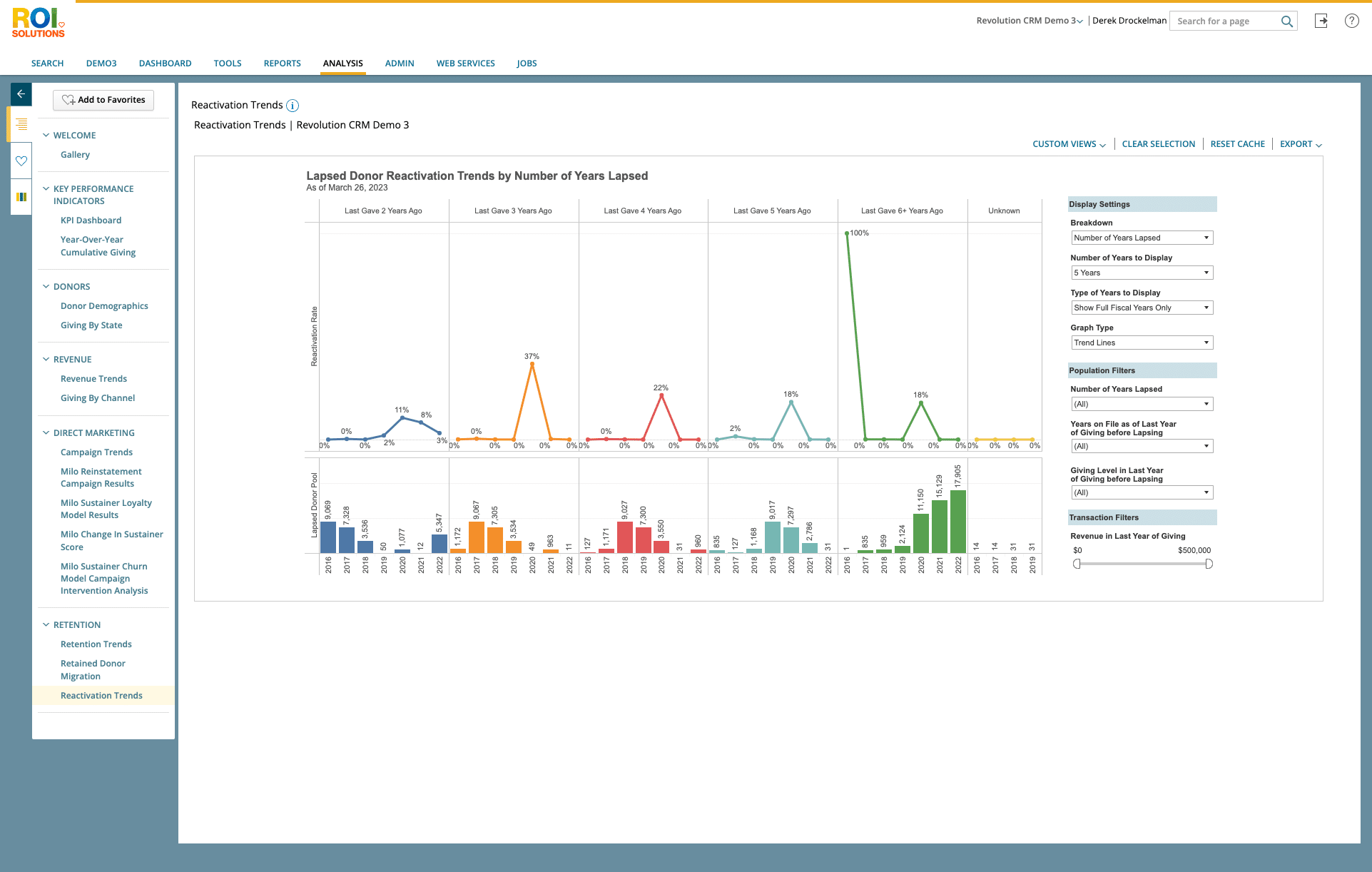1372x872 pixels.
Task: Click the Revenue slider right handle
Action: coord(1209,564)
